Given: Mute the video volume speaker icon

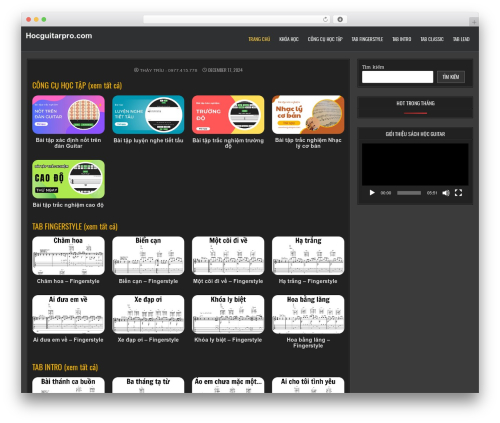Looking at the screenshot, I should coord(446,193).
